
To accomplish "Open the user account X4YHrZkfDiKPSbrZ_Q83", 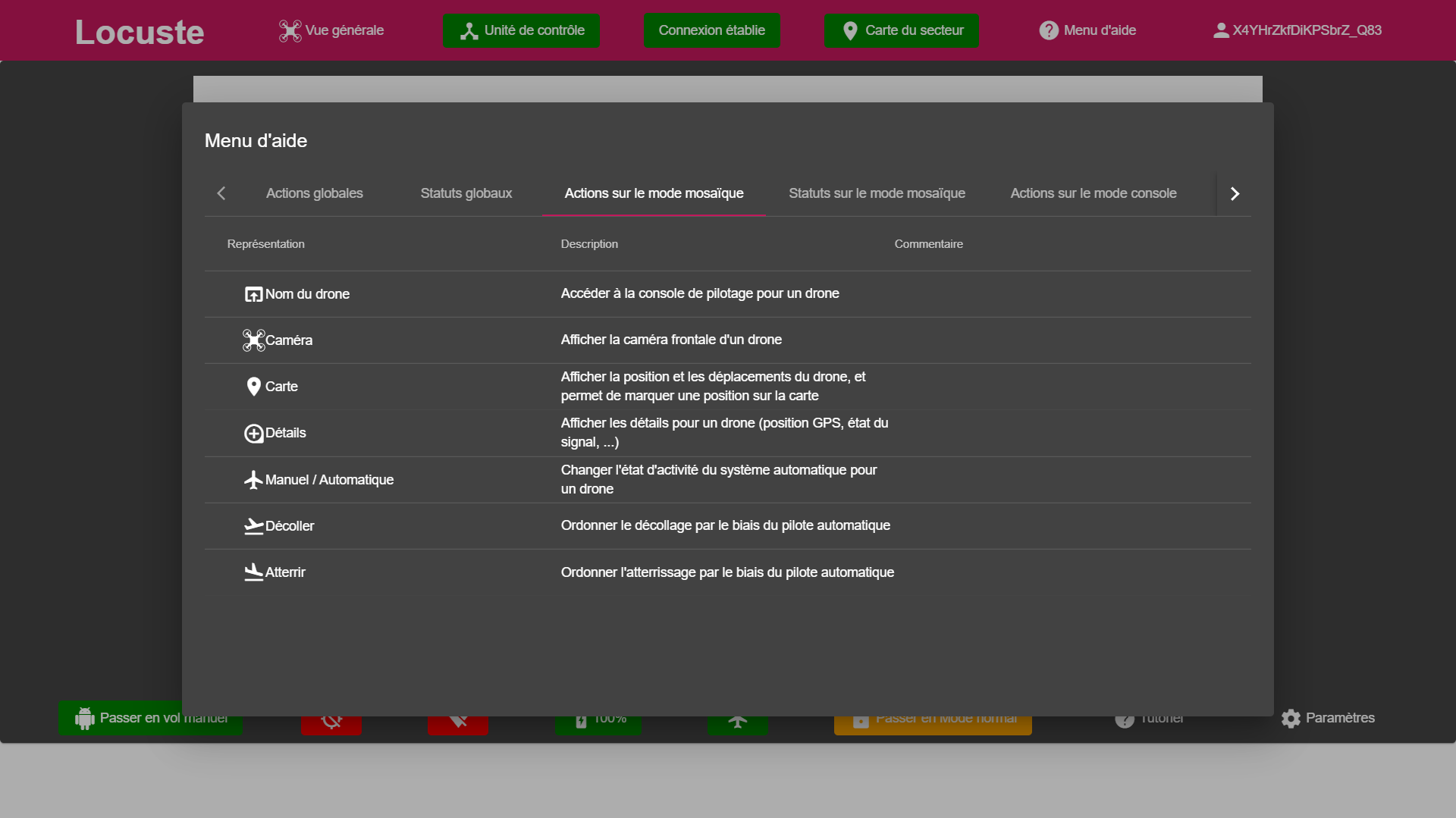I will (x=1297, y=30).
